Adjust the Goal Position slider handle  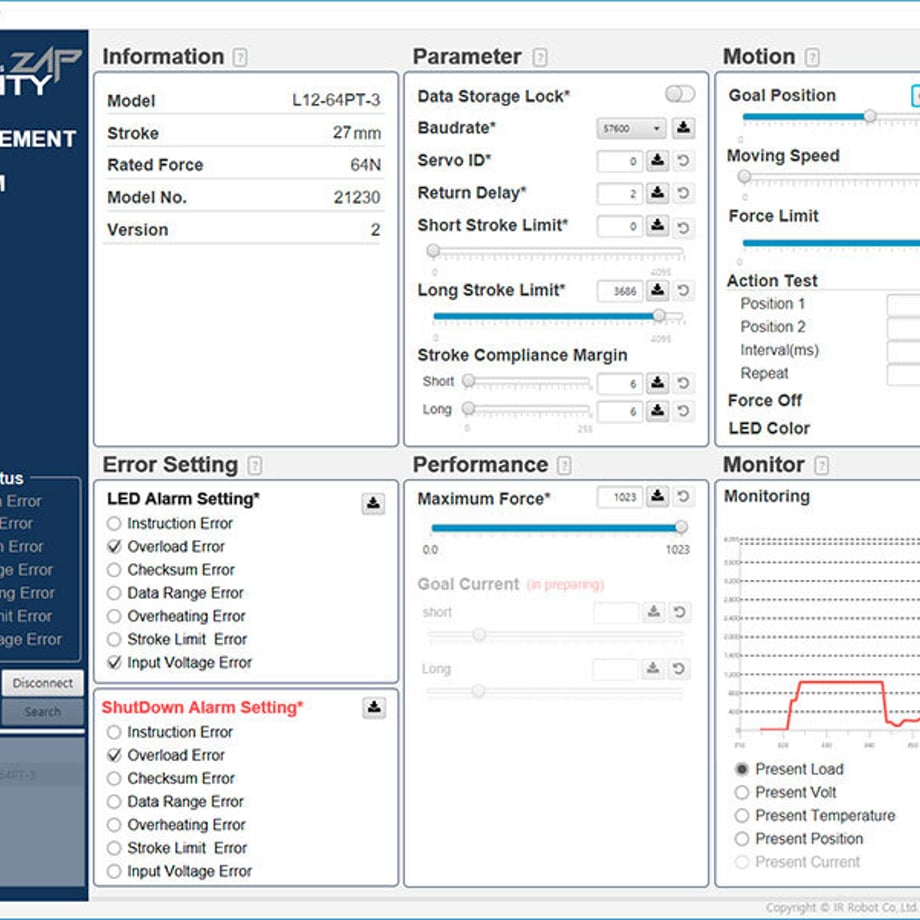[870, 116]
